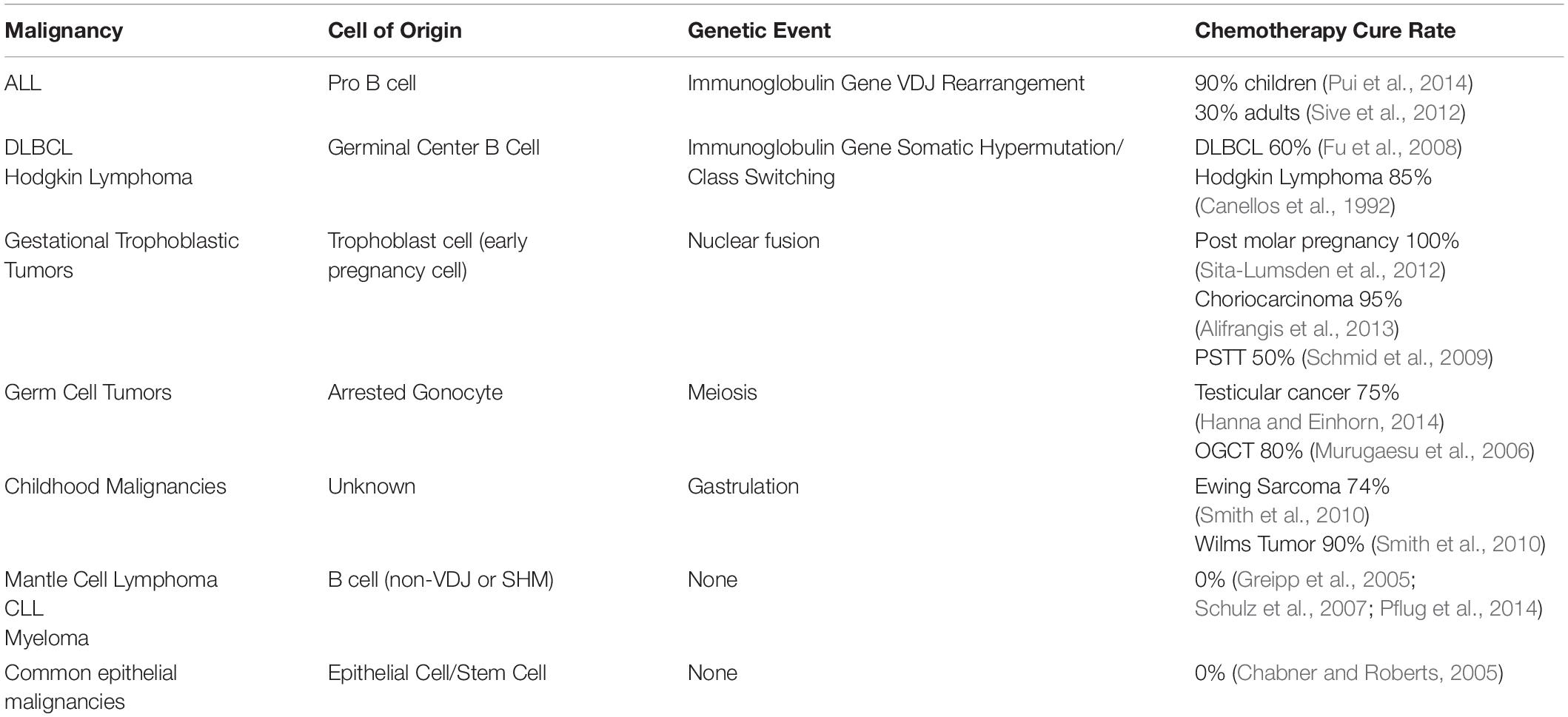1568x717 pixels.
Task: Click the Germinal Center B Cell entry
Action: [434, 147]
